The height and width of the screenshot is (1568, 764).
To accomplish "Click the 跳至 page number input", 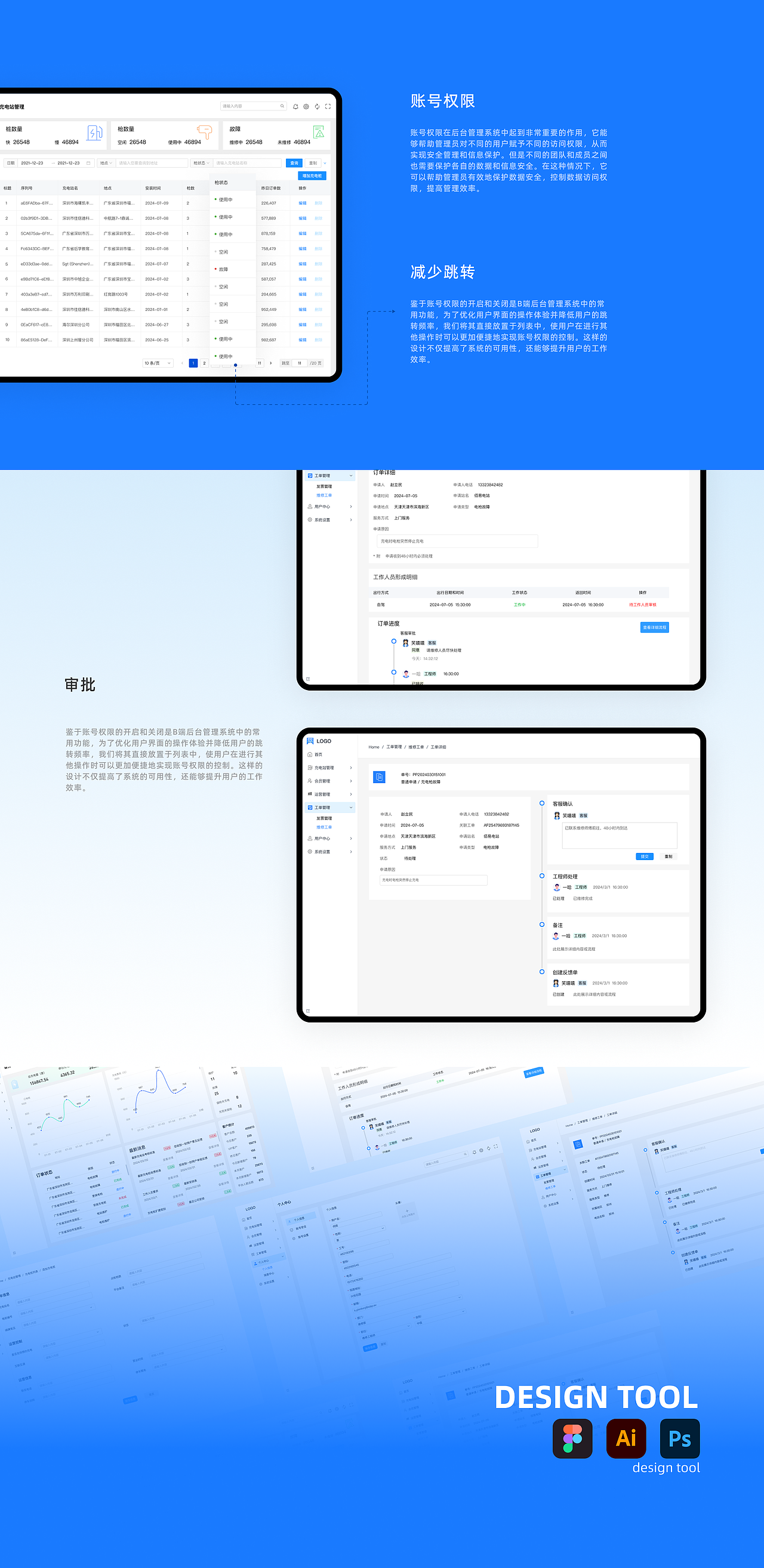I will (299, 363).
